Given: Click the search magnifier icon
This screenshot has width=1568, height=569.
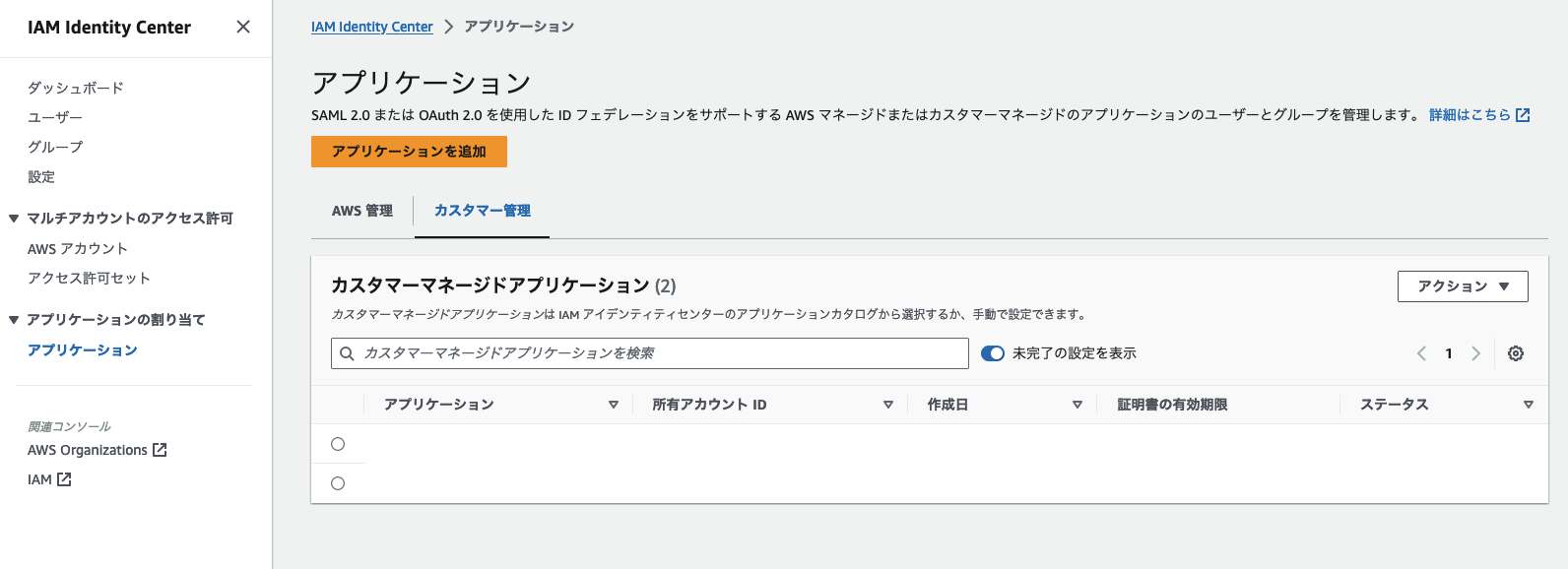Looking at the screenshot, I should tap(347, 353).
